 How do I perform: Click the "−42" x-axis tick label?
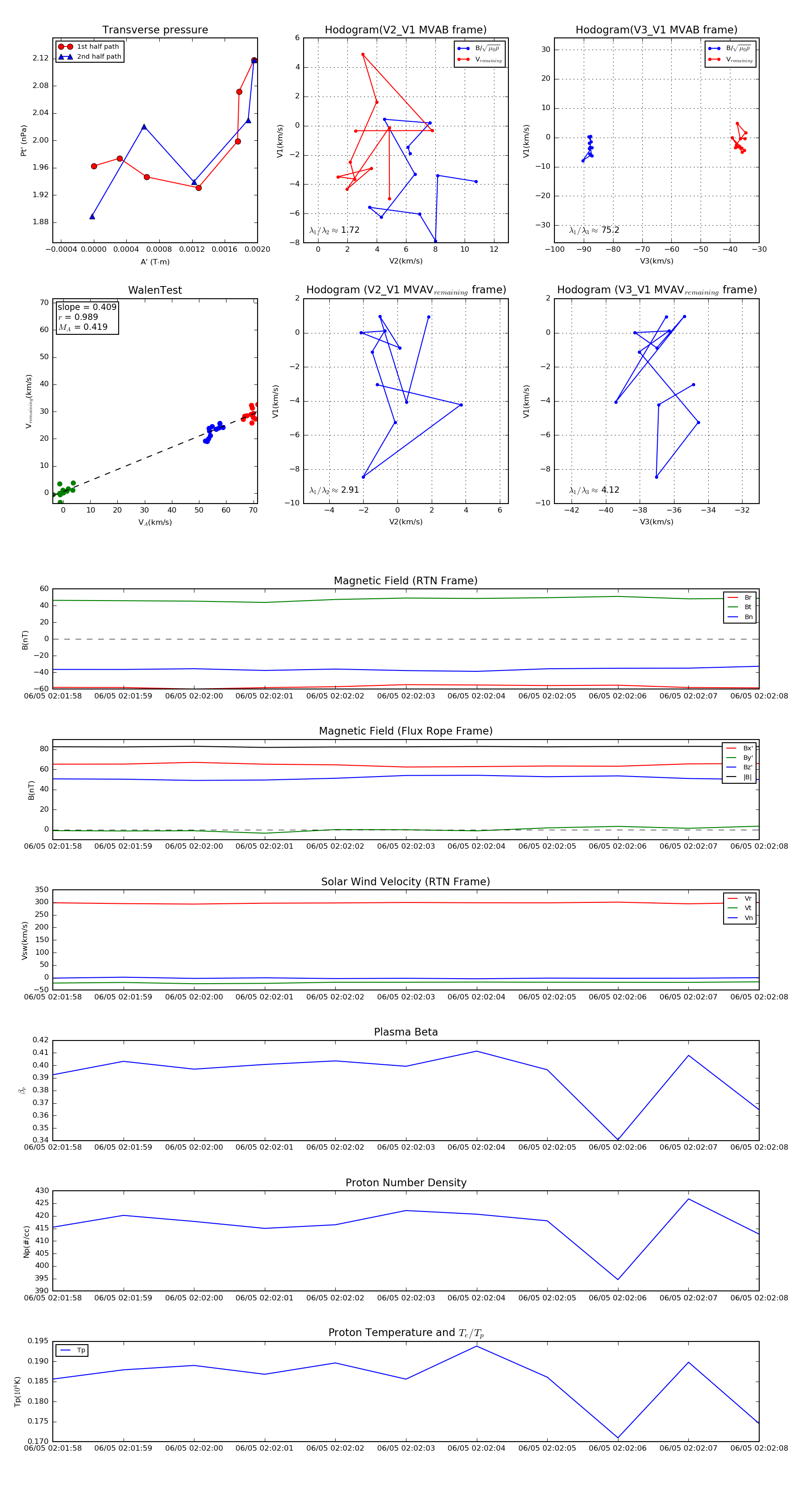tap(572, 510)
